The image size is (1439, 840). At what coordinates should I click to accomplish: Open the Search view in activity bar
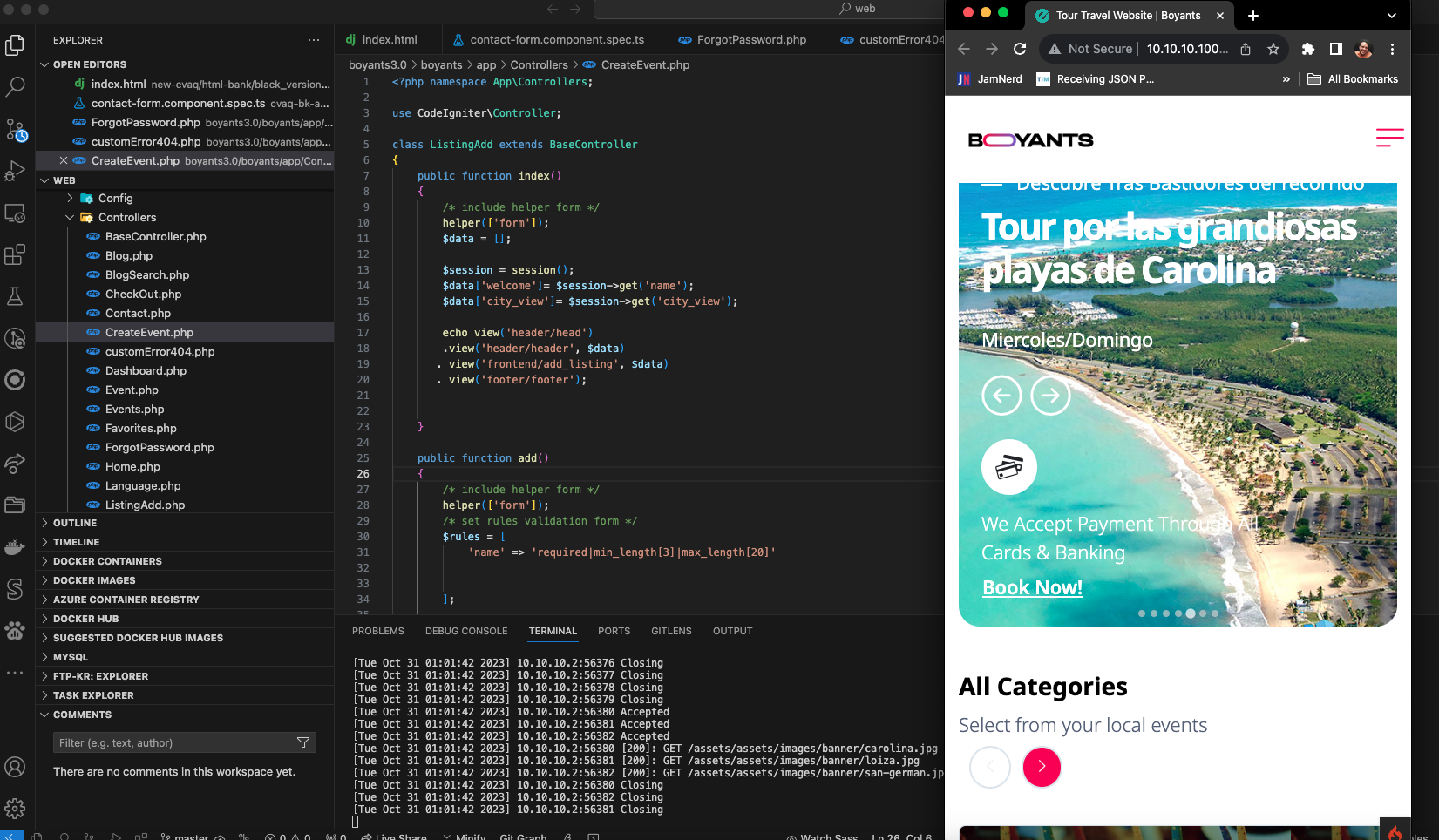(15, 86)
